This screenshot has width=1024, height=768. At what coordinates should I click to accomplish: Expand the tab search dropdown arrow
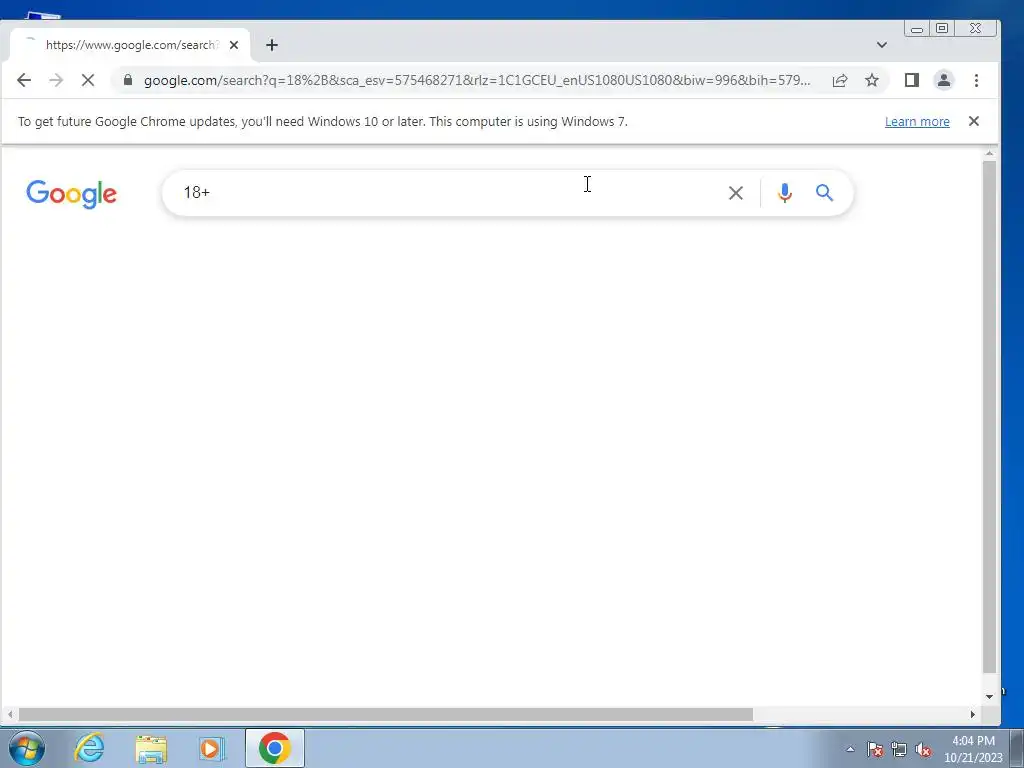click(x=882, y=45)
